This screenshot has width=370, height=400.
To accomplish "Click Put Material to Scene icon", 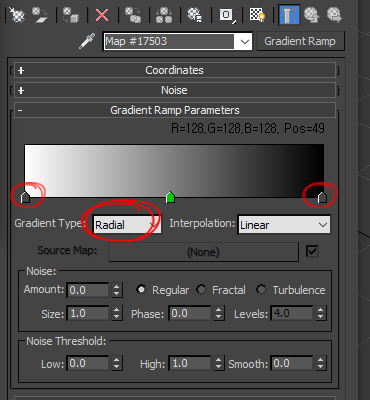I will pyautogui.click(x=40, y=15).
